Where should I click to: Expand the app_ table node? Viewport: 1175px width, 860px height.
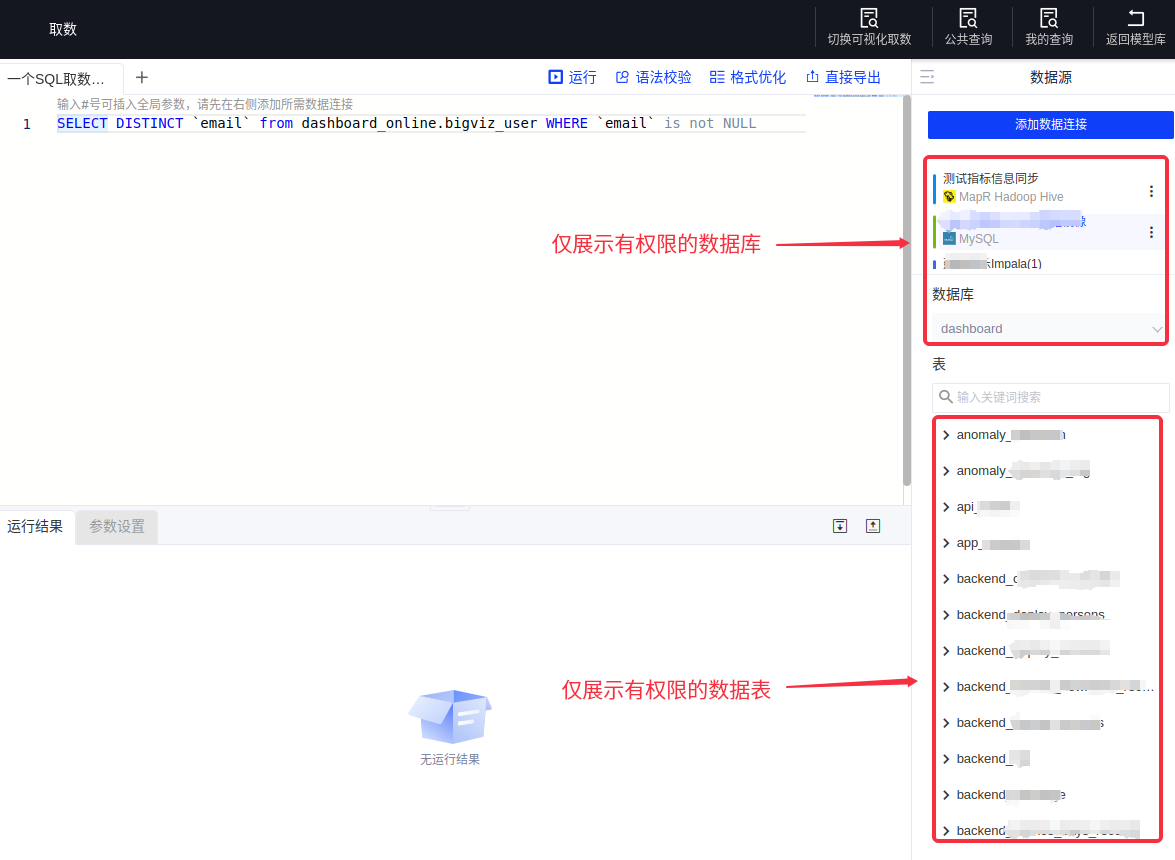pos(946,543)
